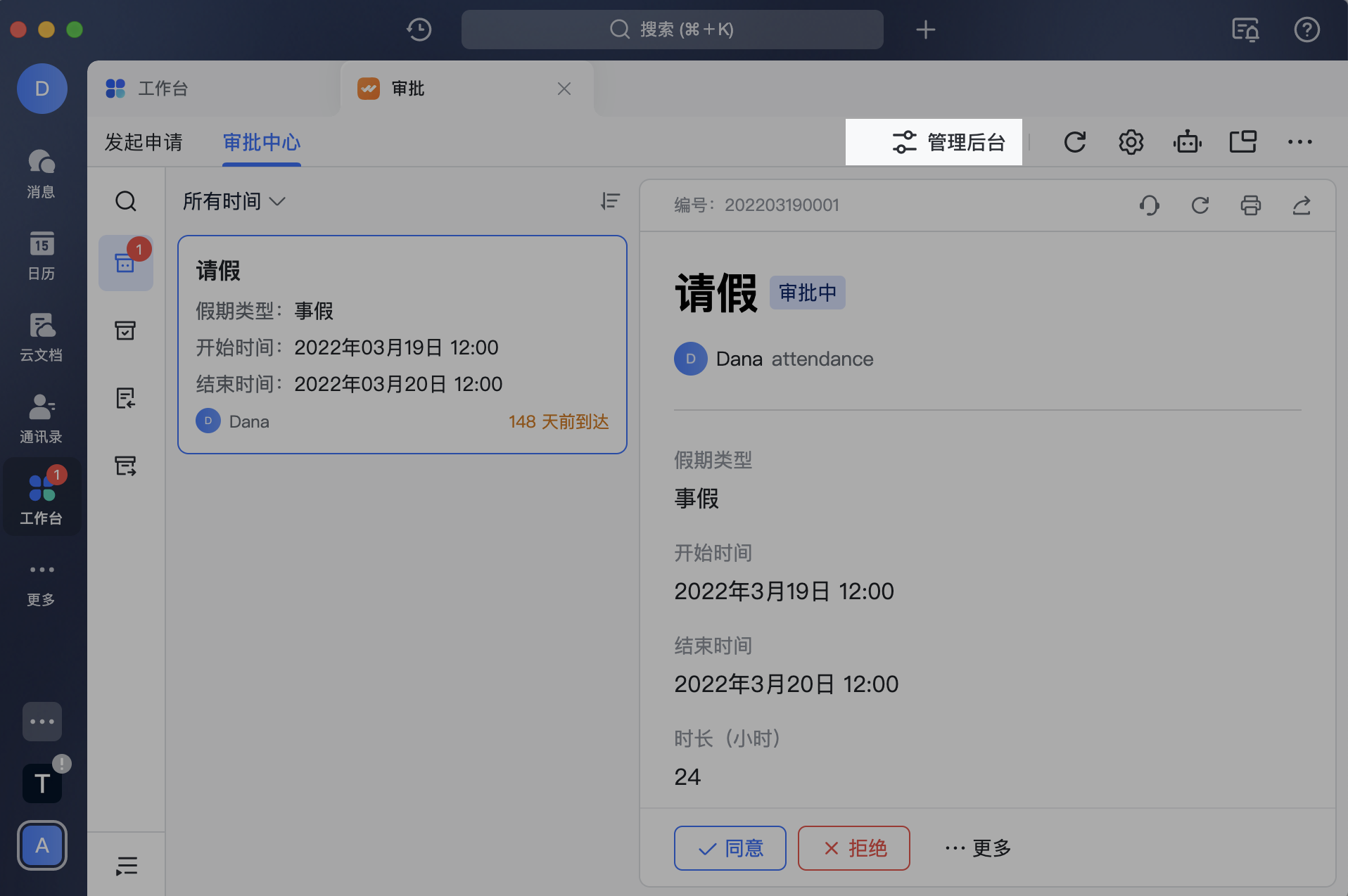Click the support headset icon
The width and height of the screenshot is (1348, 896).
(1150, 205)
